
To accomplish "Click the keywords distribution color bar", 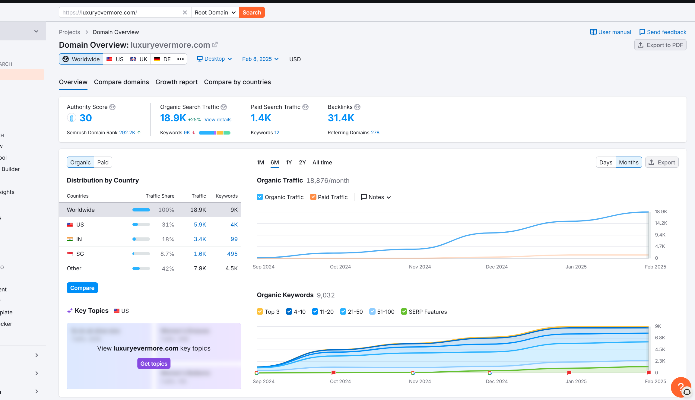I will point(215,133).
